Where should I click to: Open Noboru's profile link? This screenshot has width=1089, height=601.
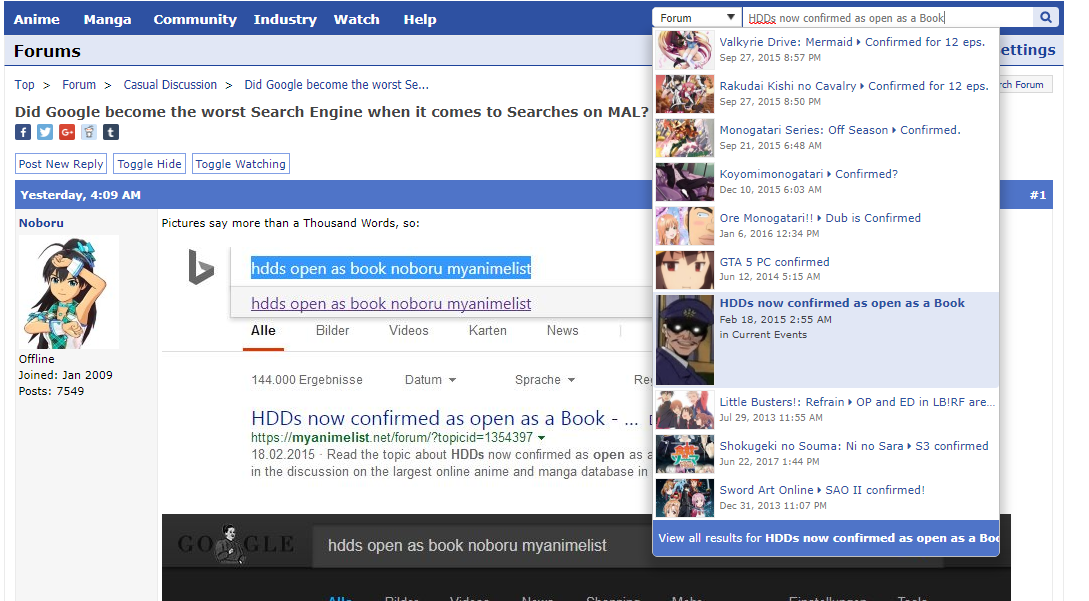[41, 223]
